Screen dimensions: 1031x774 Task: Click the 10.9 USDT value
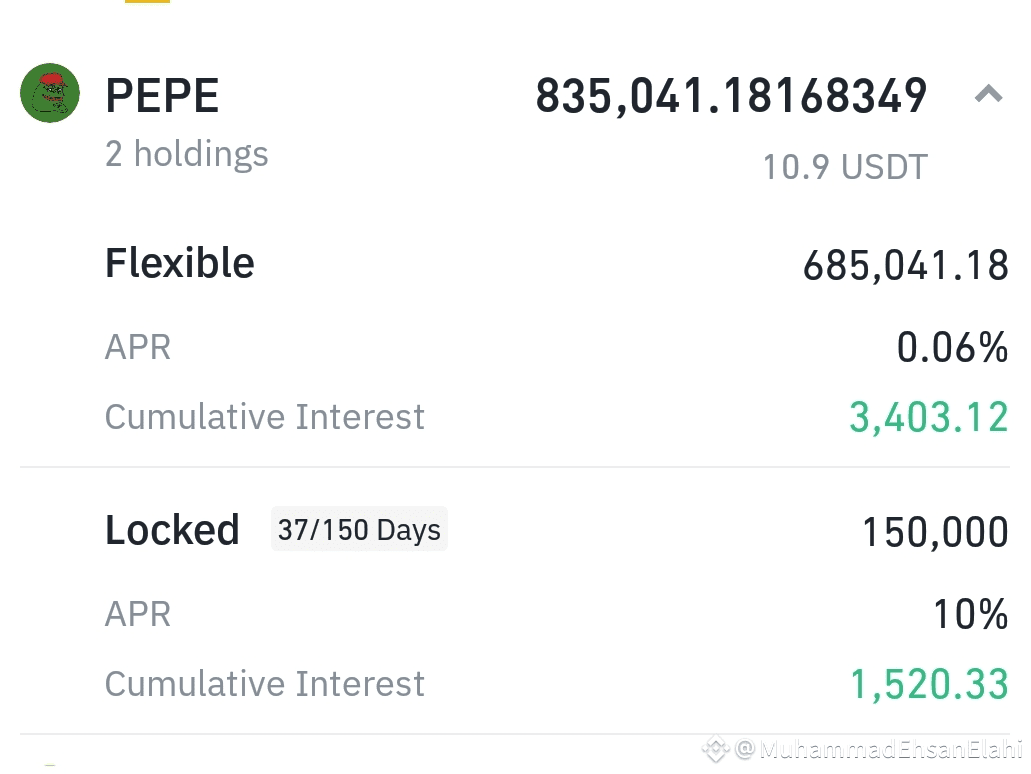pyautogui.click(x=845, y=166)
